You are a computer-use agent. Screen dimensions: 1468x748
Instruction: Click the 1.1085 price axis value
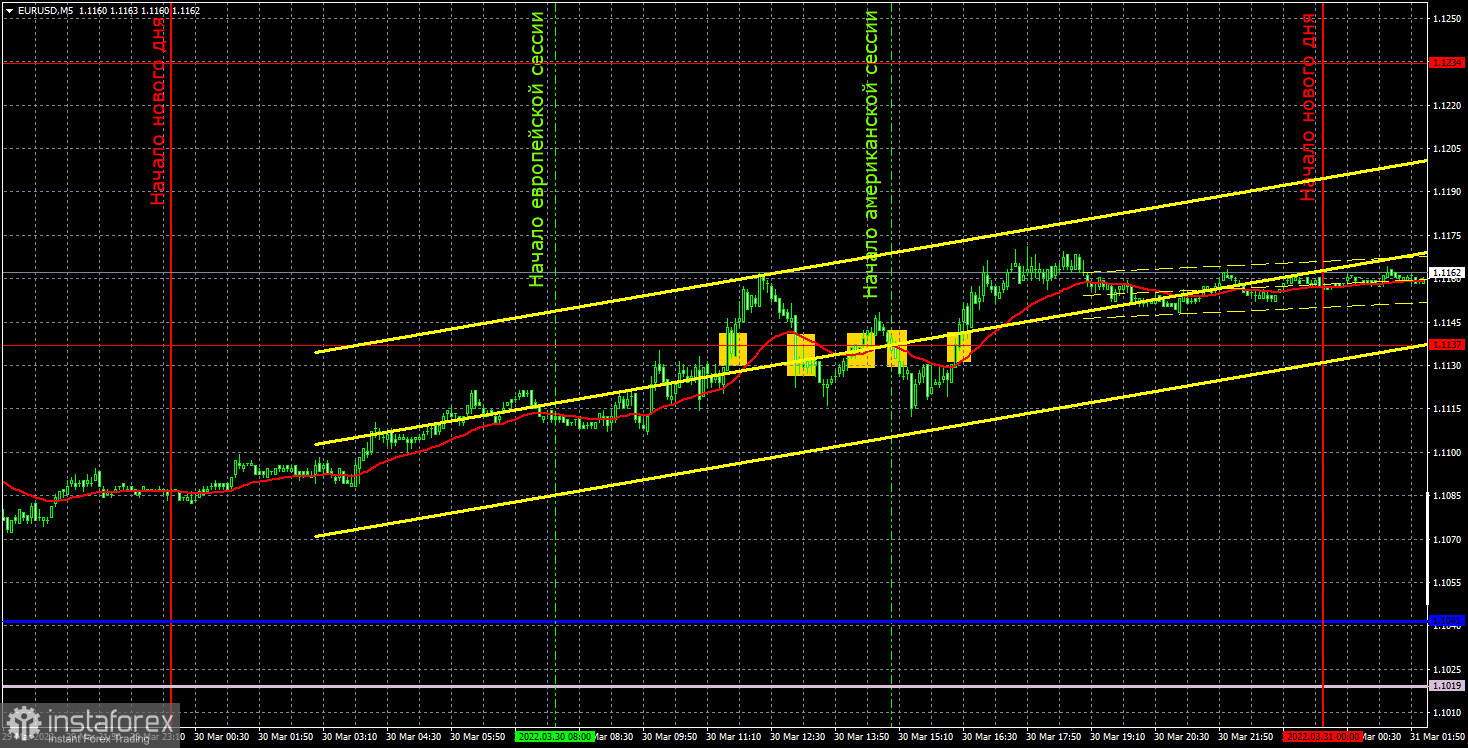click(x=1447, y=495)
